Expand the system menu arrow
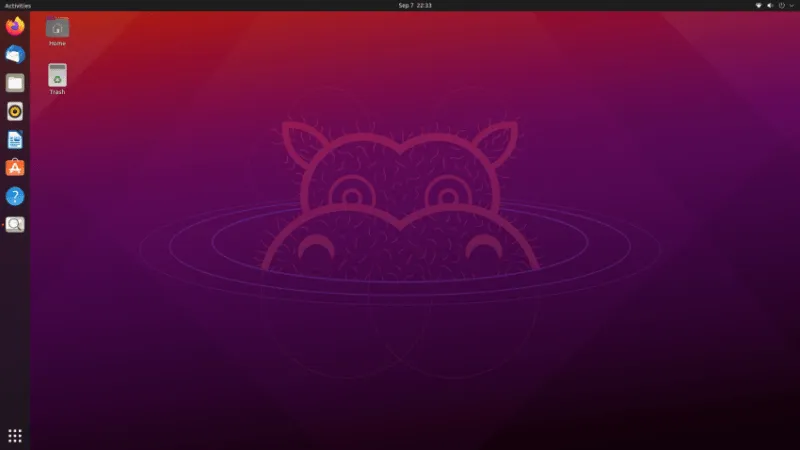This screenshot has width=800, height=450. (792, 6)
